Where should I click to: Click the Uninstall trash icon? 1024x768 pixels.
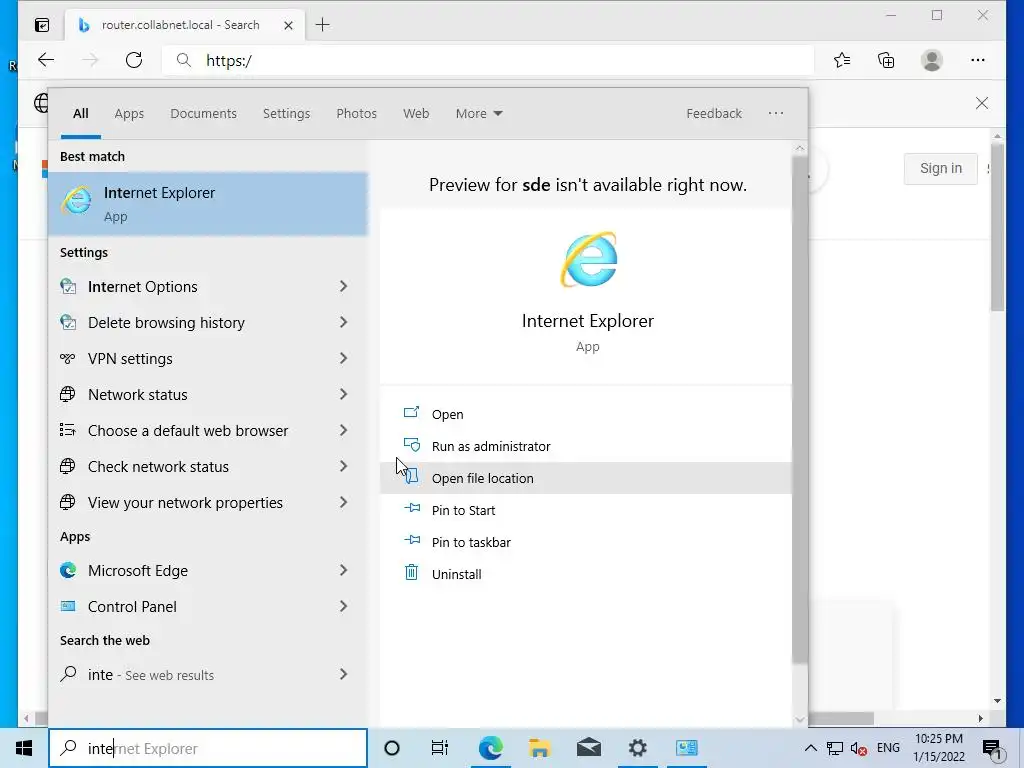tap(411, 573)
